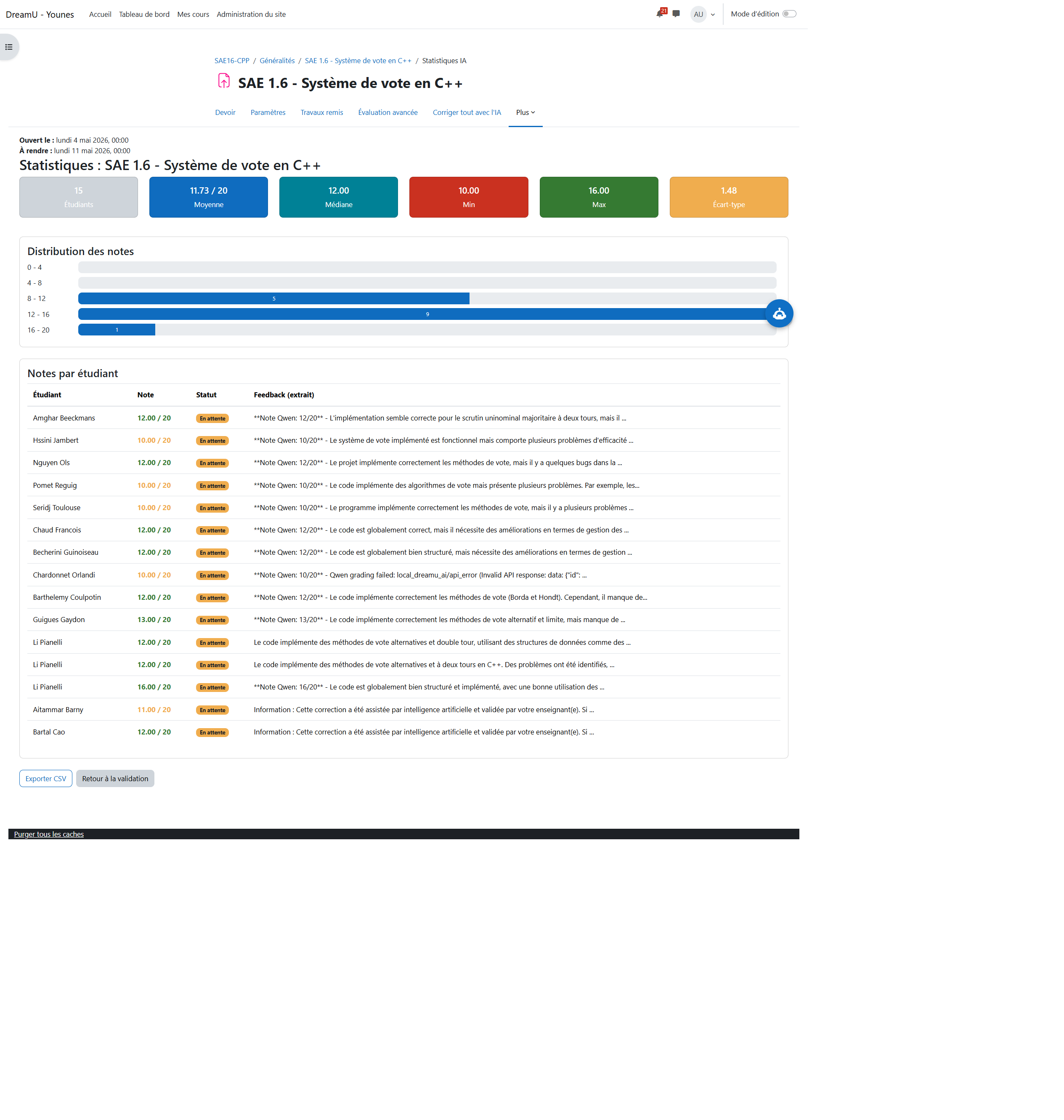The height and width of the screenshot is (1120, 1064).
Task: Open Administration du site menu
Action: [251, 14]
